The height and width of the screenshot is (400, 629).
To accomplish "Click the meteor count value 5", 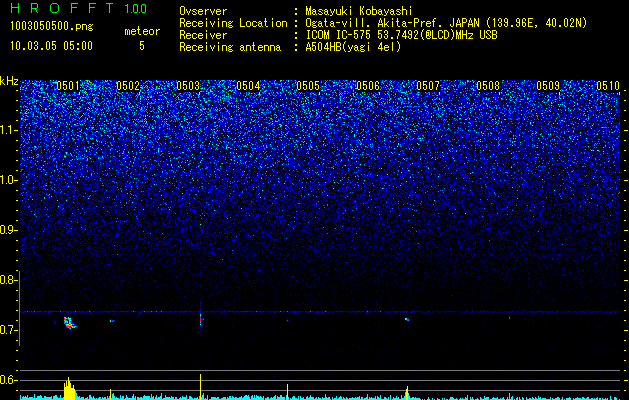I will [x=142, y=46].
